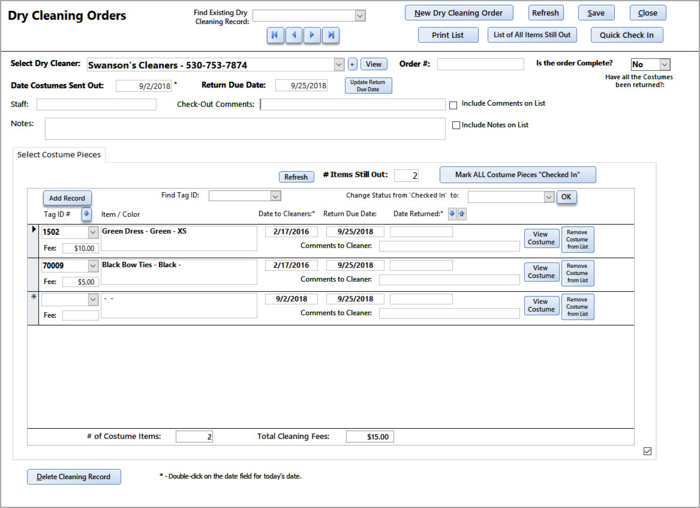
Task: Open the Tag ID dropdown for 1502
Action: click(93, 232)
